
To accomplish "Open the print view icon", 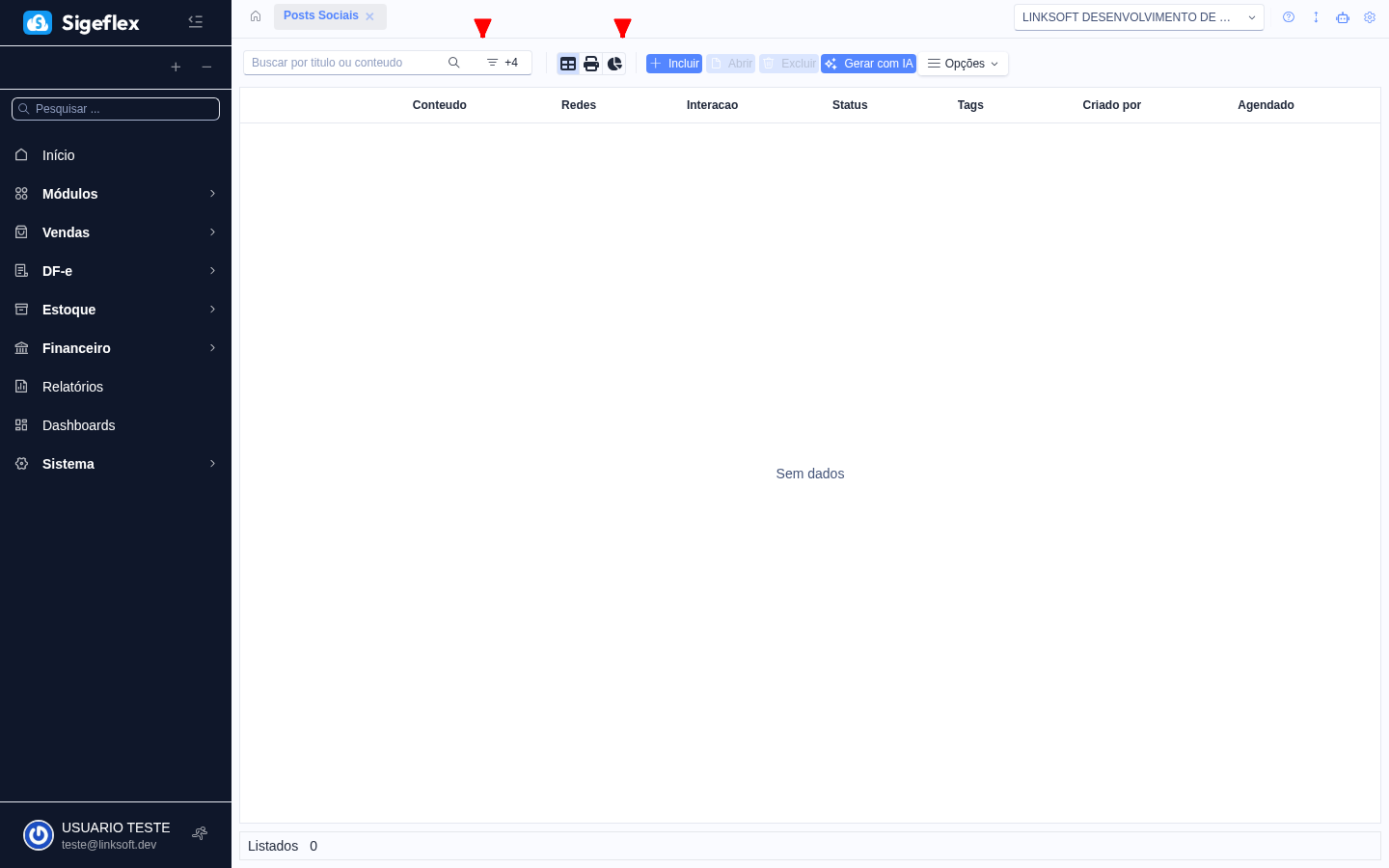I will coord(591,63).
